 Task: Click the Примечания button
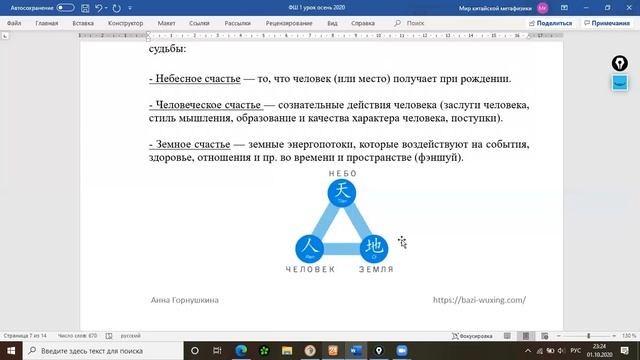coord(607,23)
